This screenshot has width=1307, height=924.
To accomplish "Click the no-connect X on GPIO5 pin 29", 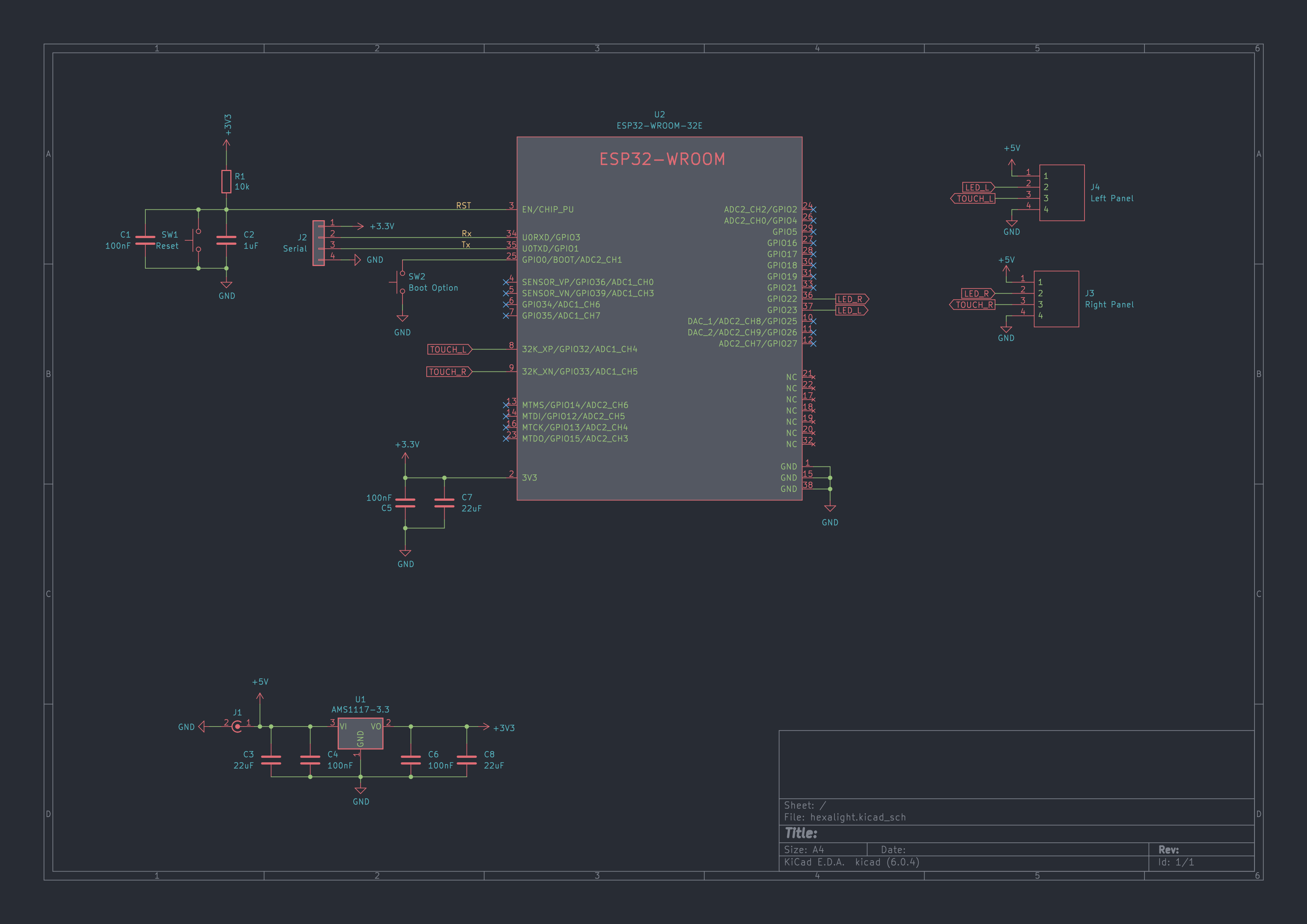I will click(x=813, y=232).
